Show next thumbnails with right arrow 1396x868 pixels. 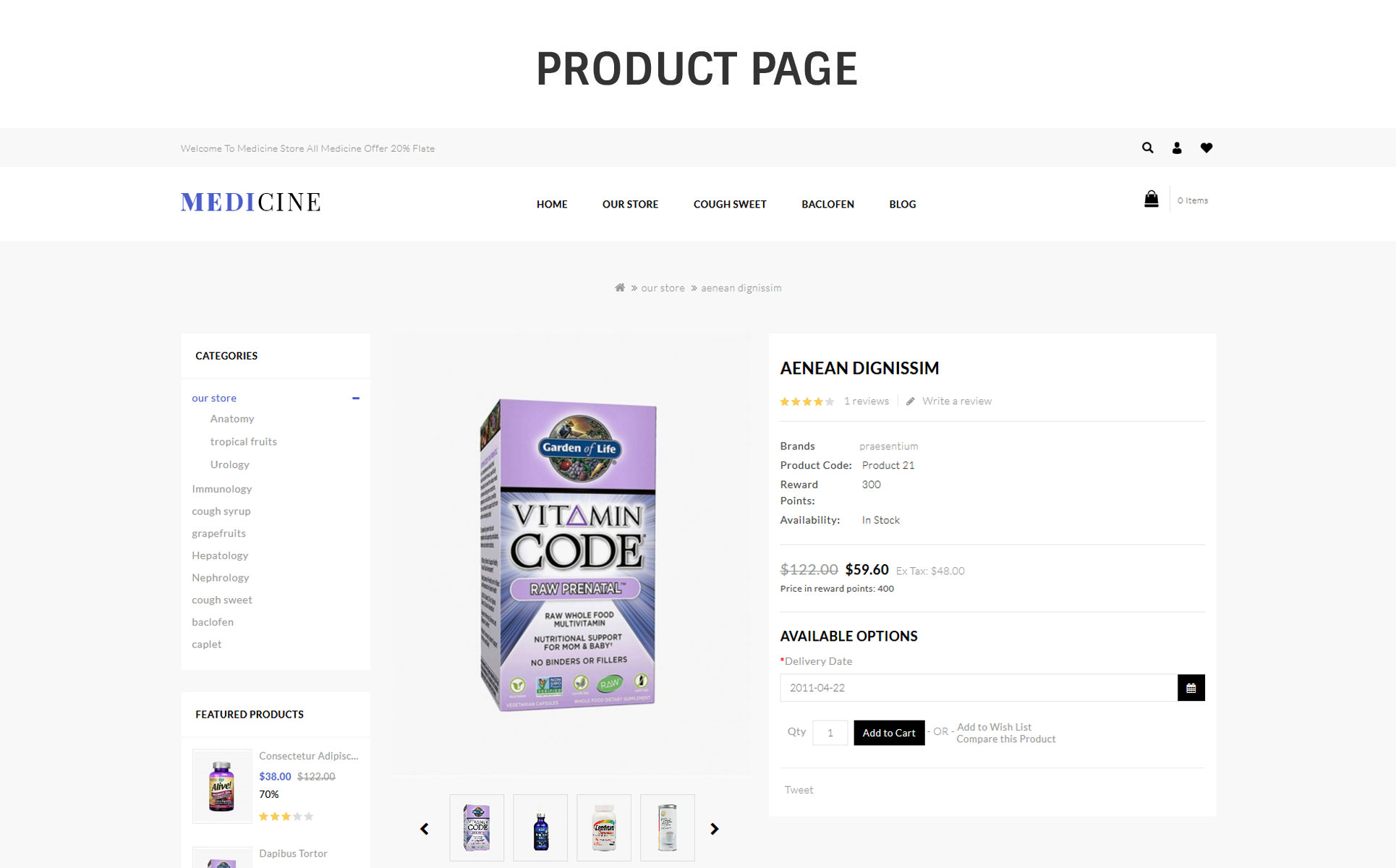point(714,829)
